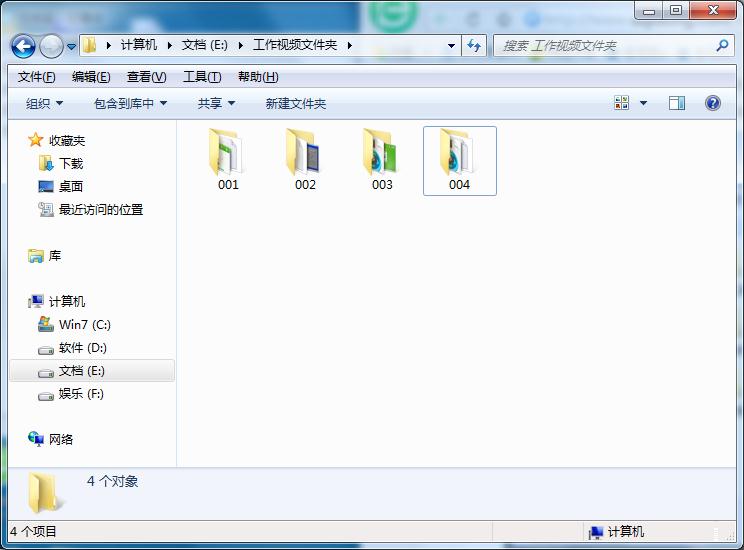This screenshot has width=744, height=550.
Task: Click the 4 个对象 details text
Action: click(112, 481)
